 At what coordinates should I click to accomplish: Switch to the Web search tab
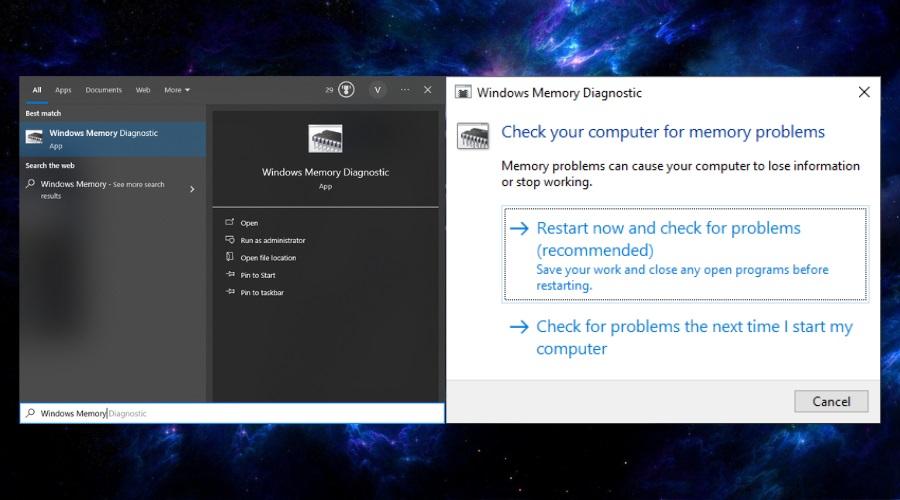point(143,90)
